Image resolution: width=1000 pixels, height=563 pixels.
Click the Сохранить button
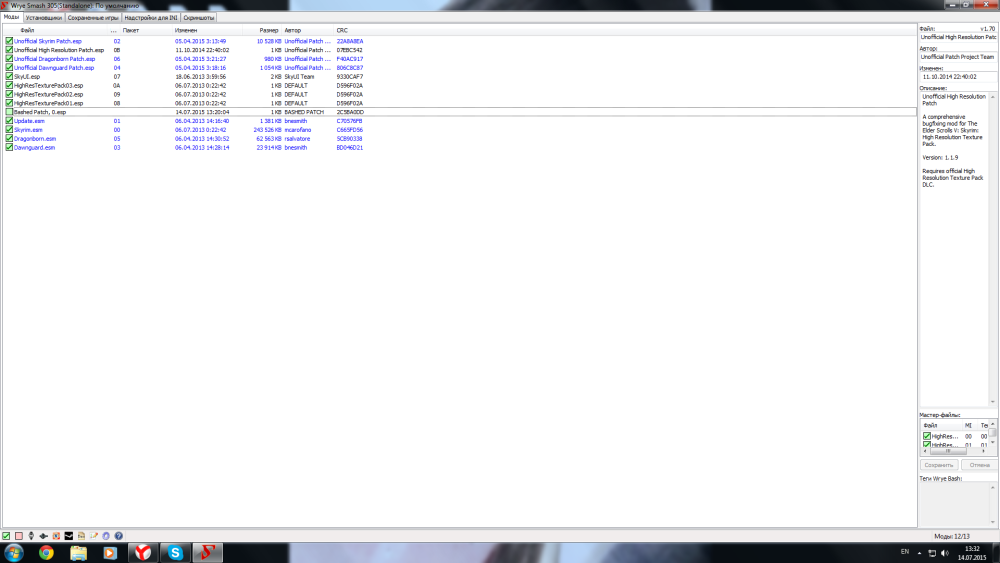click(939, 465)
